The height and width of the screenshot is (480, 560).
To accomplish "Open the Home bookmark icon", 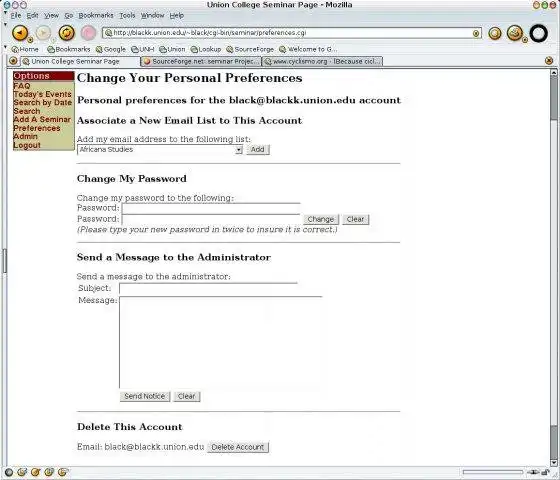I will click(25, 49).
